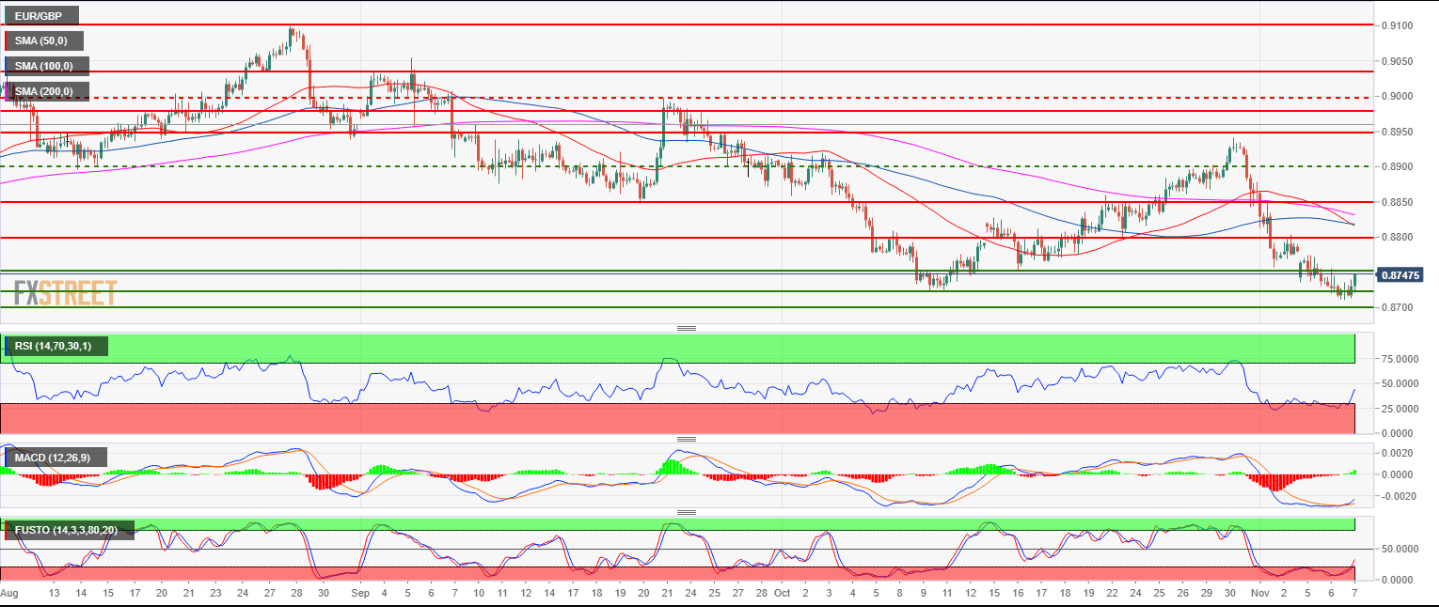
Task: Grab the resize handle above the FUSTO pane
Action: (686, 512)
